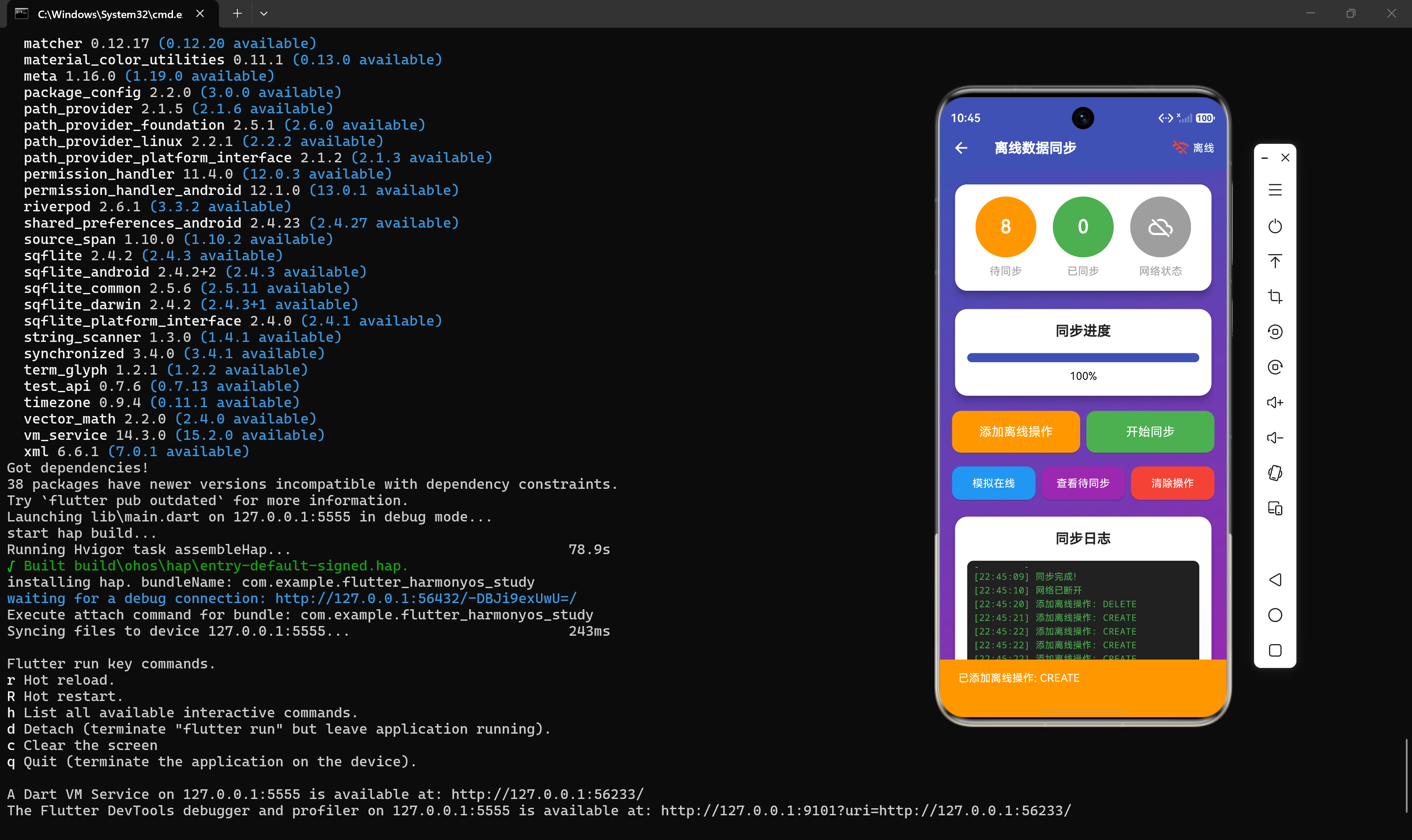The image size is (1412, 840).
Task: Click the 'Flutter run key commands.' line
Action: [111, 664]
